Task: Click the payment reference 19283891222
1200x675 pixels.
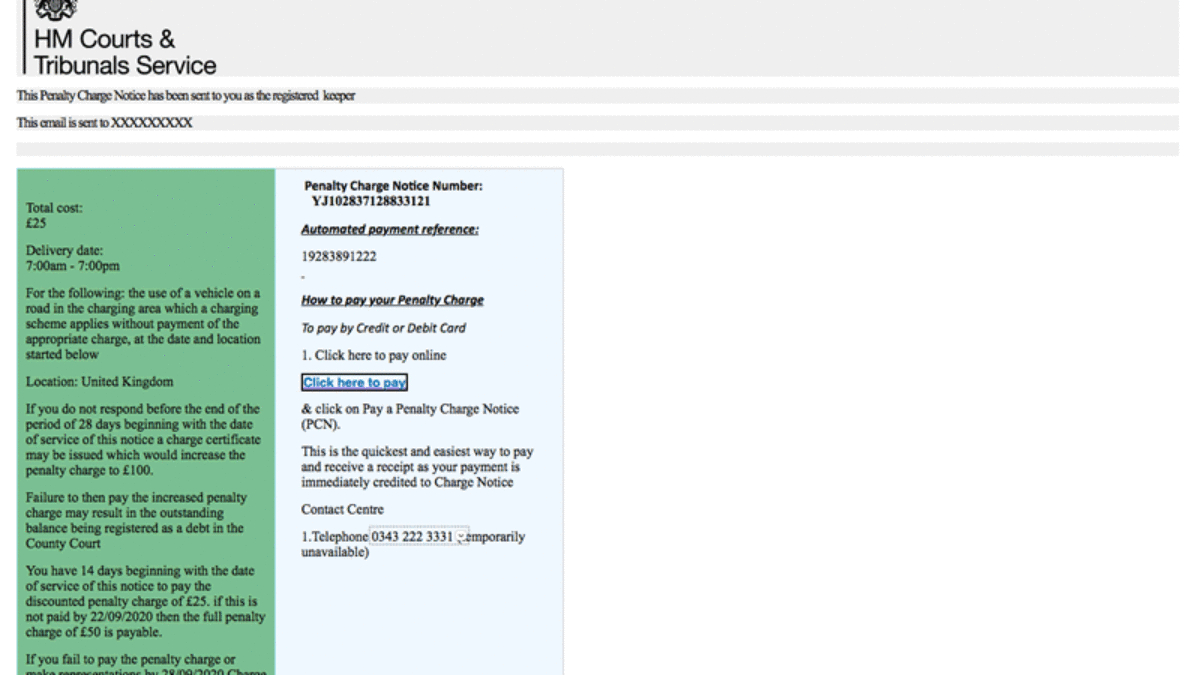Action: (x=339, y=256)
